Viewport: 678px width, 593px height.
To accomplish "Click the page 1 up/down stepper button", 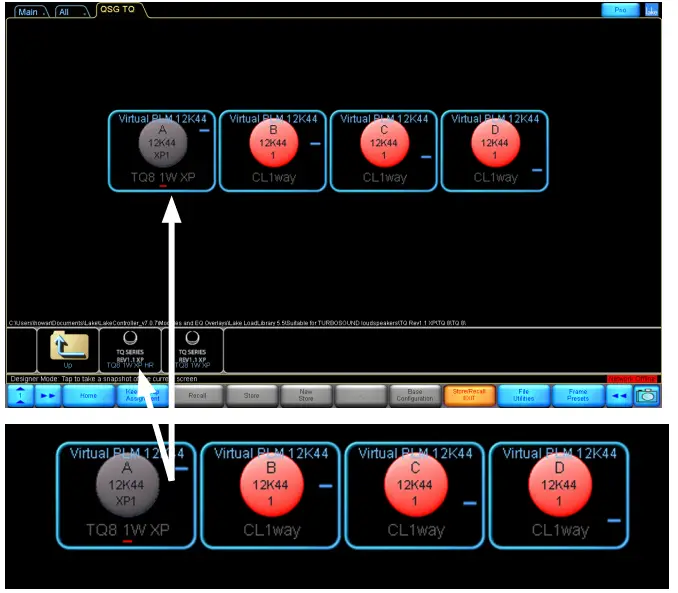I will [x=21, y=397].
